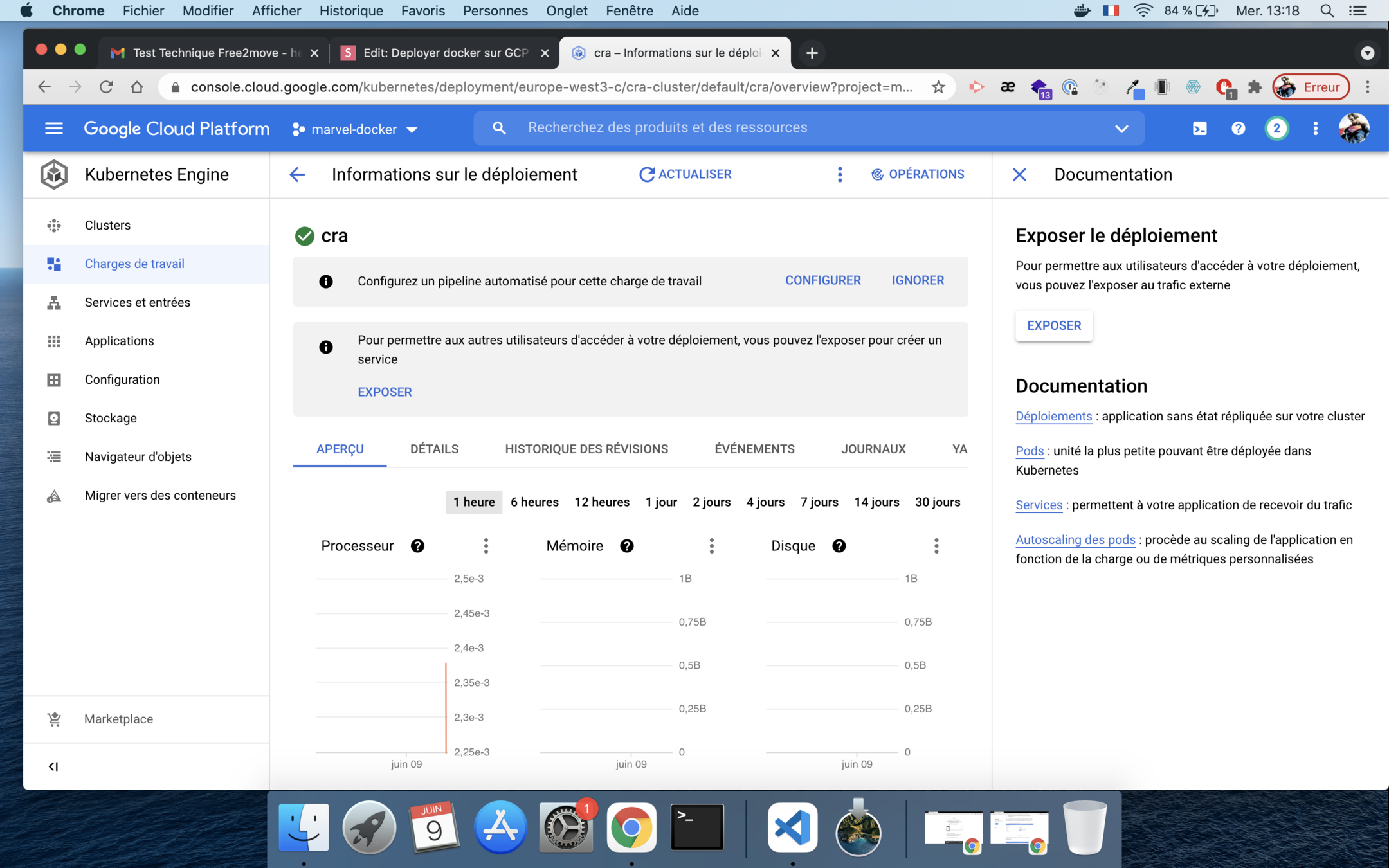Switch to the DÉTAILS tab
The width and height of the screenshot is (1389, 868).
pos(434,449)
